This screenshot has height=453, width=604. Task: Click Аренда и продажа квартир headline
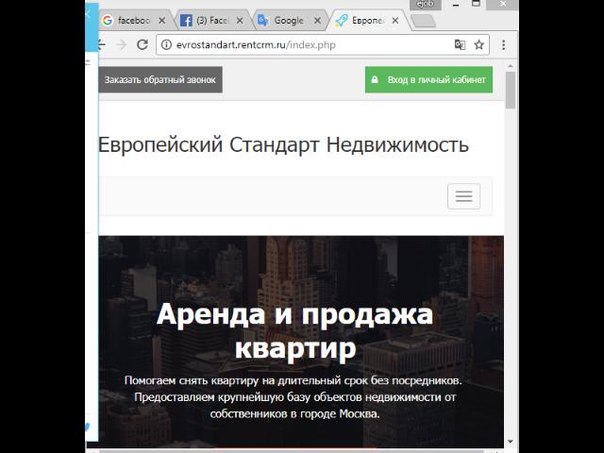click(295, 331)
